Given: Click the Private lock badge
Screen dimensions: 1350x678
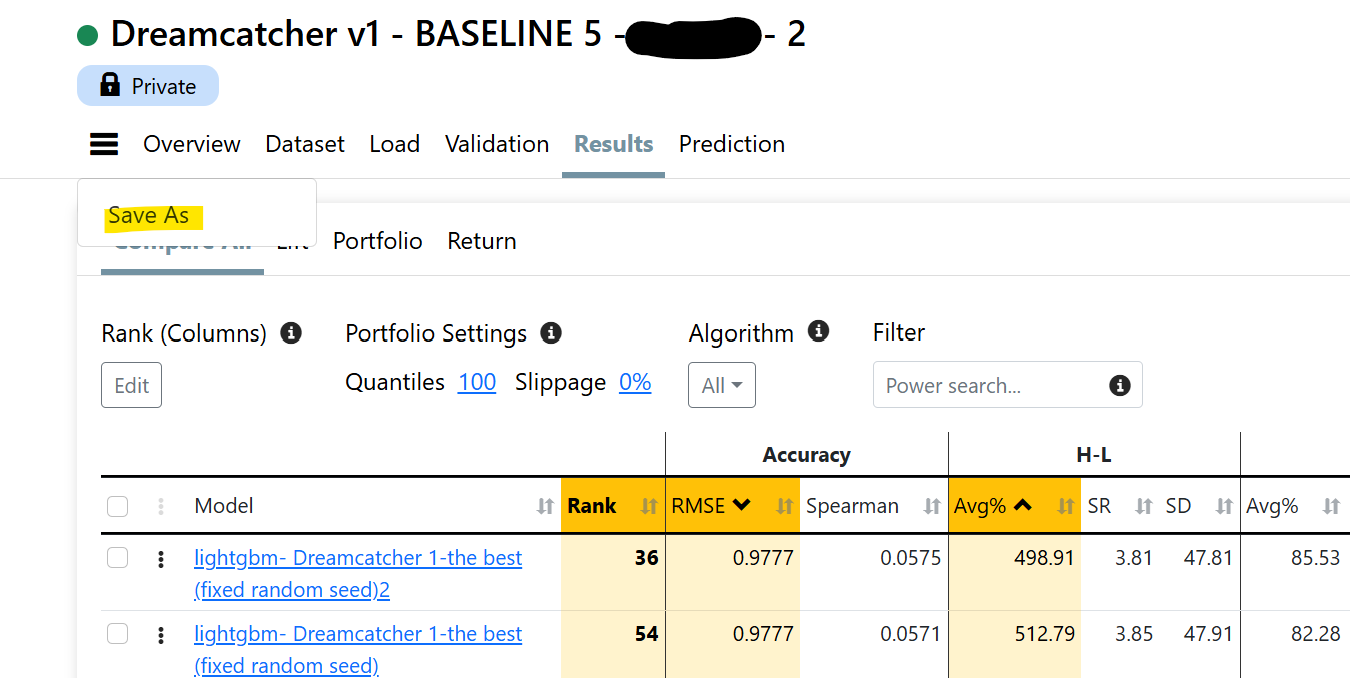Looking at the screenshot, I should click(148, 86).
